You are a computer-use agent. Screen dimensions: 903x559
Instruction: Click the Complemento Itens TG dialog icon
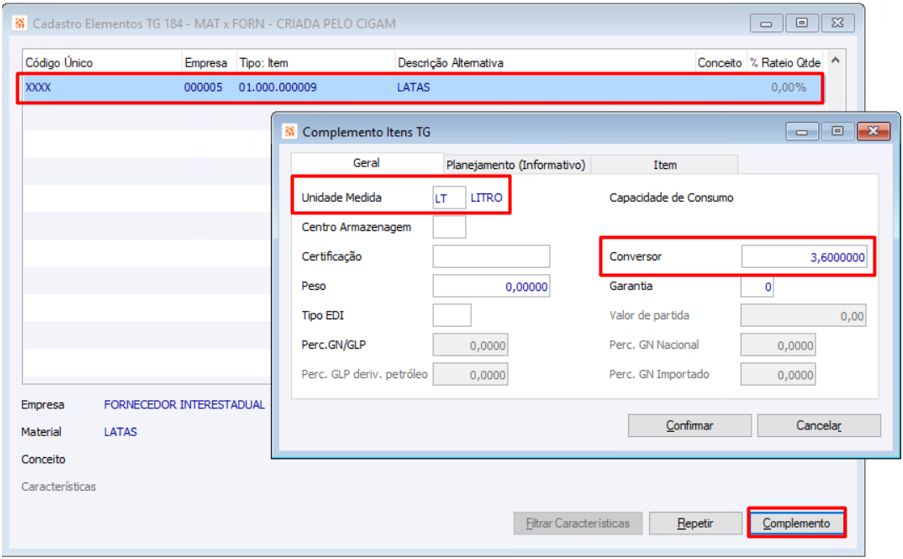tap(290, 131)
